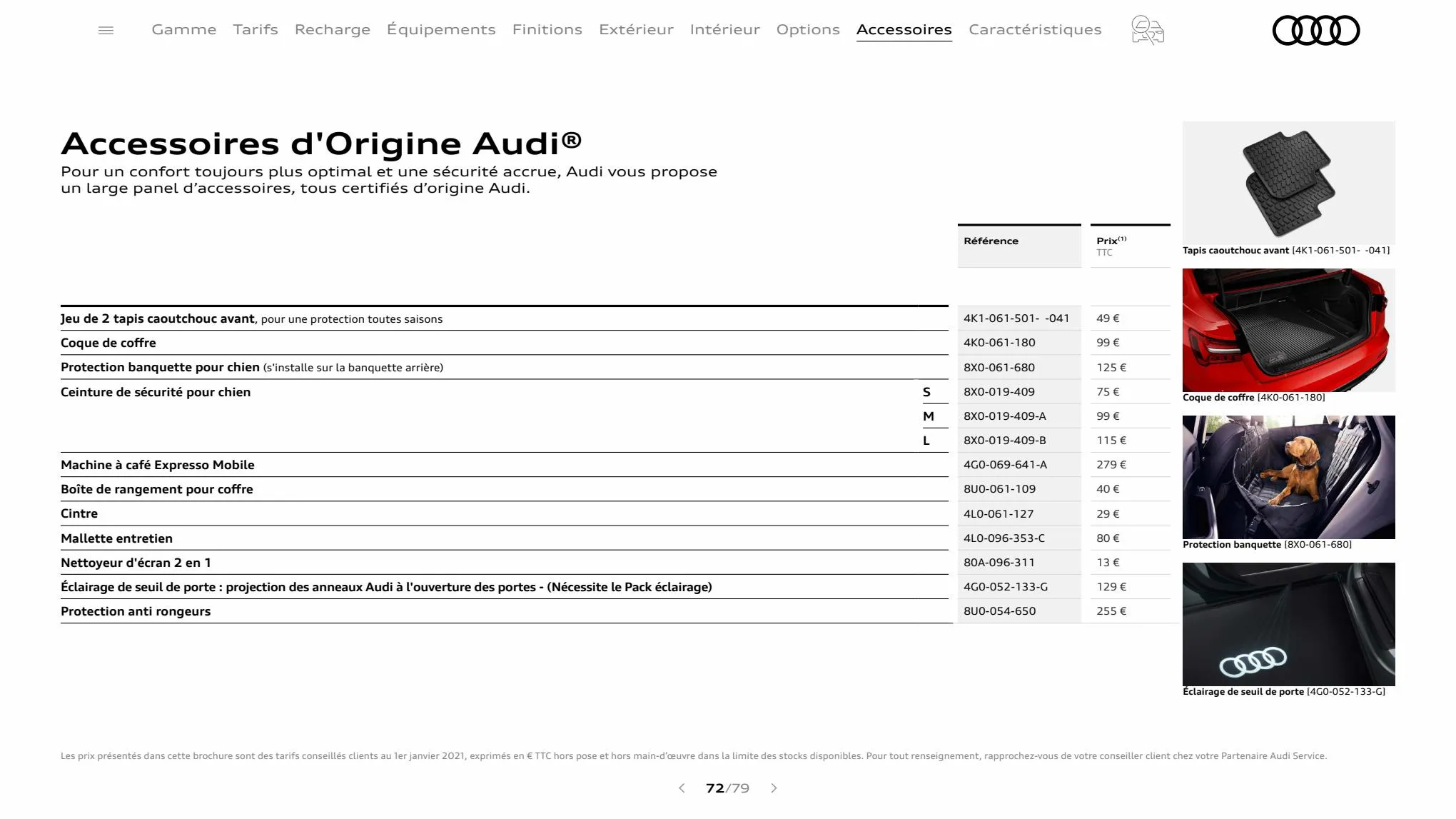Viewport: 1456px width, 819px height.
Task: Open the Intérieur tab
Action: pyautogui.click(x=725, y=30)
